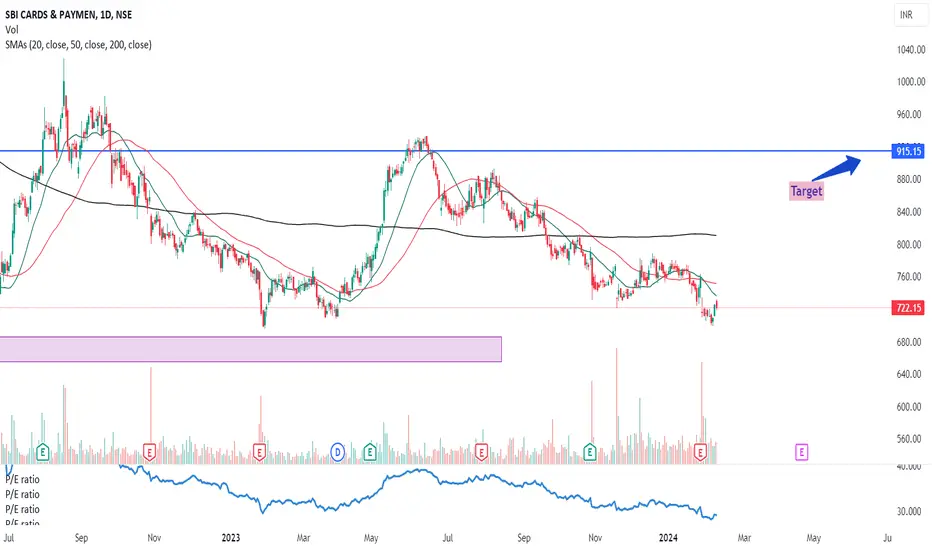This screenshot has height=550, width=932.
Task: Click the 1040.00 price axis label
Action: (911, 50)
